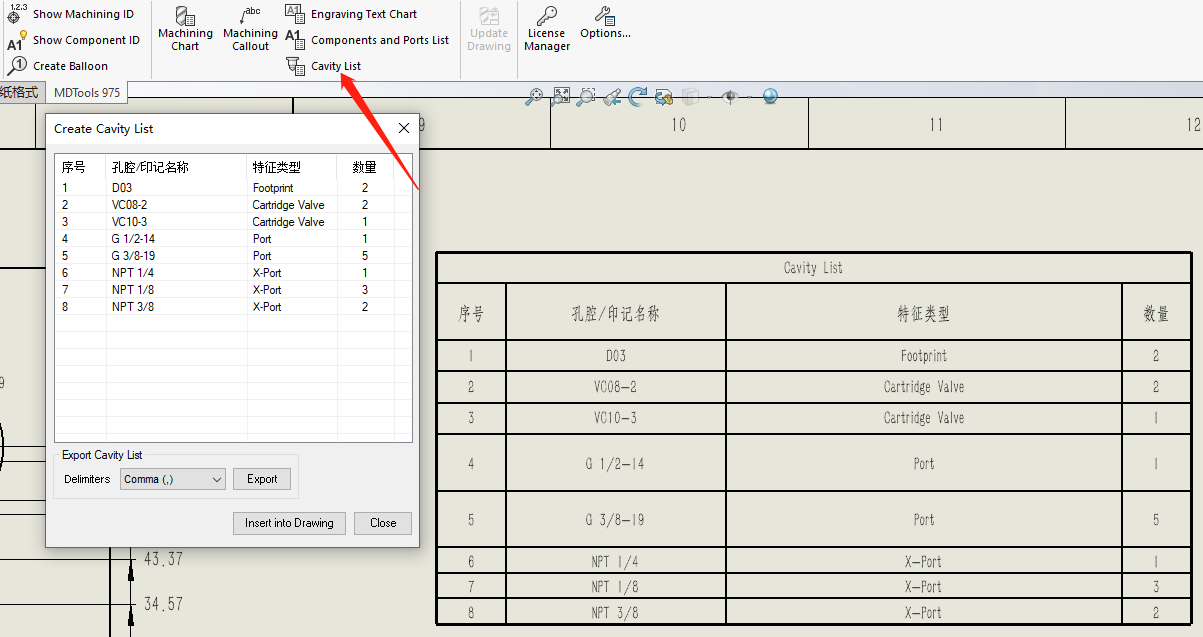Click the VC08-2 cell in drawing table
The height and width of the screenshot is (637, 1203).
coord(615,387)
